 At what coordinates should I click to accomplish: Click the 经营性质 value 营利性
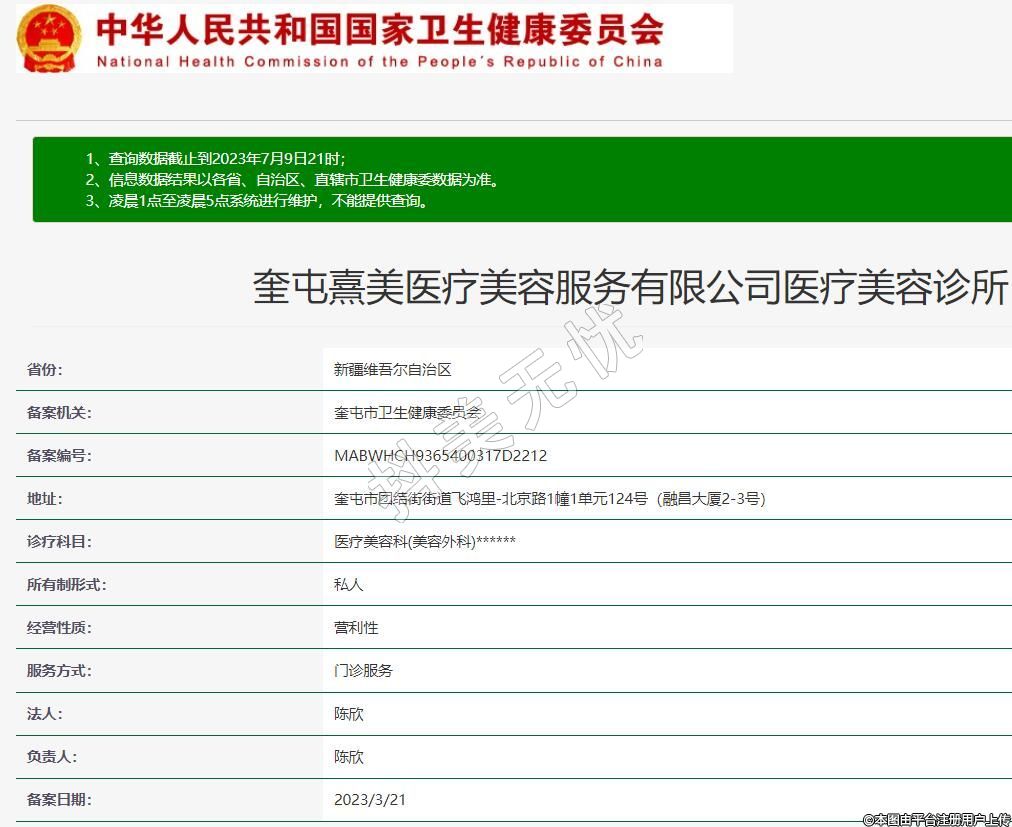356,627
